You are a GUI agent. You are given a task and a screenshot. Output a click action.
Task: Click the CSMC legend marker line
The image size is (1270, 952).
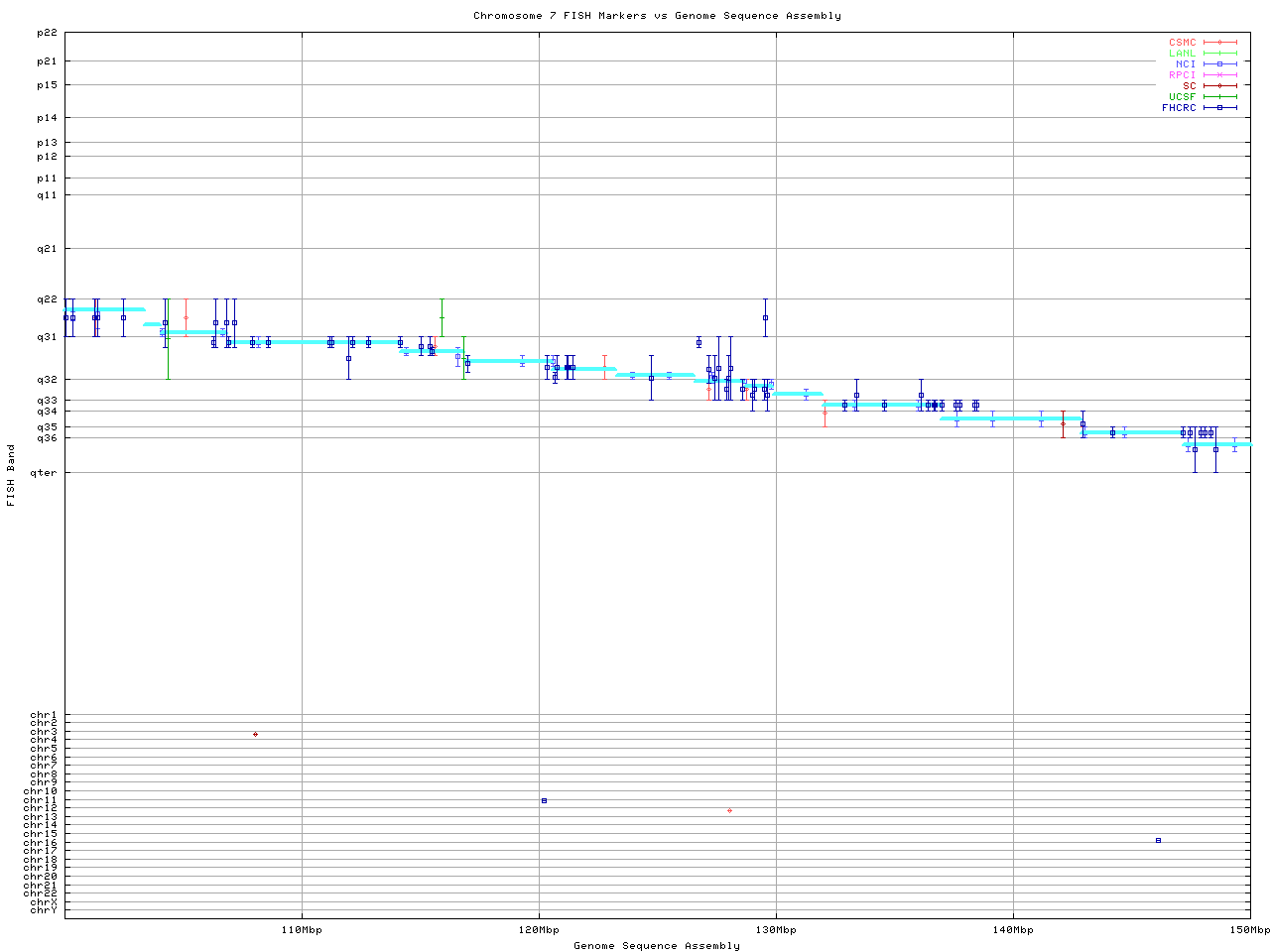coord(1219,43)
